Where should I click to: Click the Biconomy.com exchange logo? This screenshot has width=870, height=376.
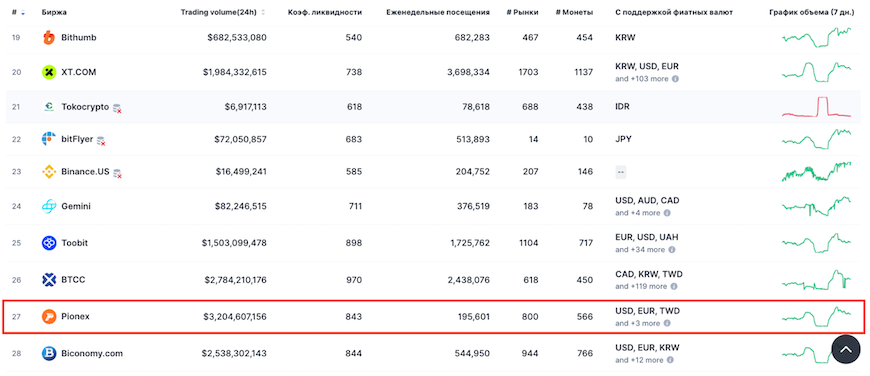49,353
